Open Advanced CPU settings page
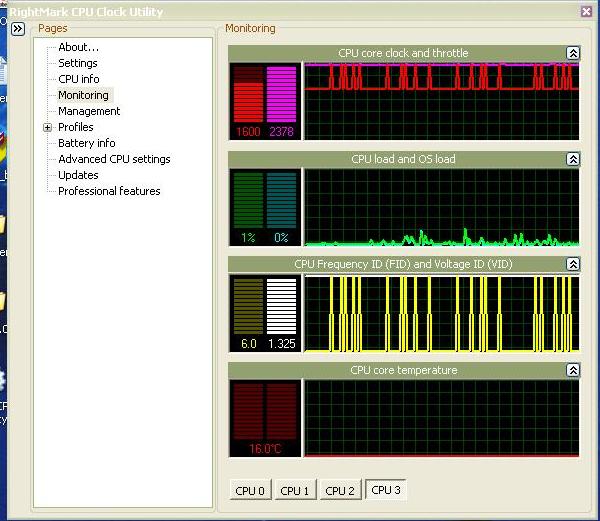Screen dimensions: 600x521 114,159
